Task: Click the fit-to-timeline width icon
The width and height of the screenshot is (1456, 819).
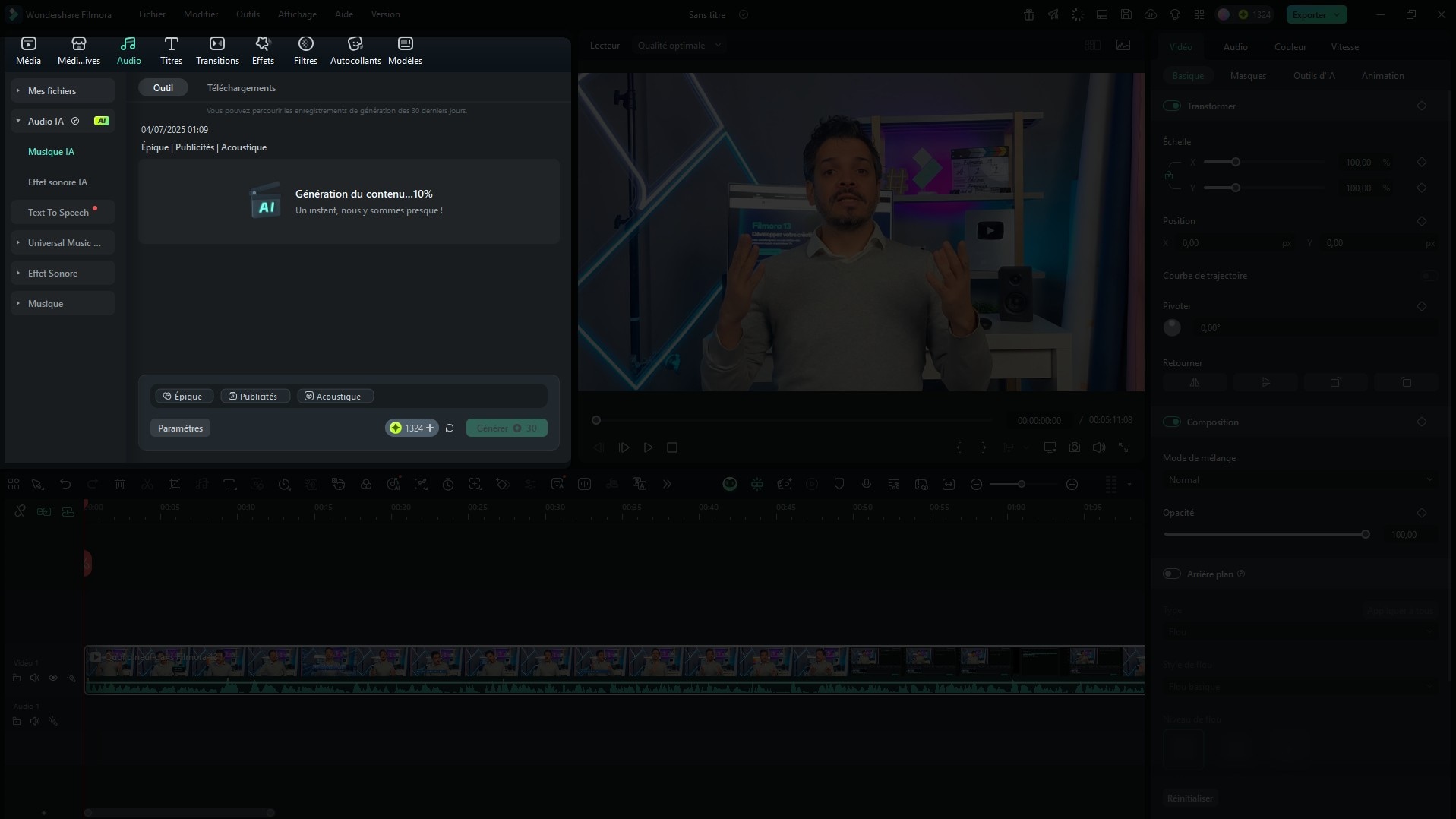Action: pyautogui.click(x=949, y=484)
